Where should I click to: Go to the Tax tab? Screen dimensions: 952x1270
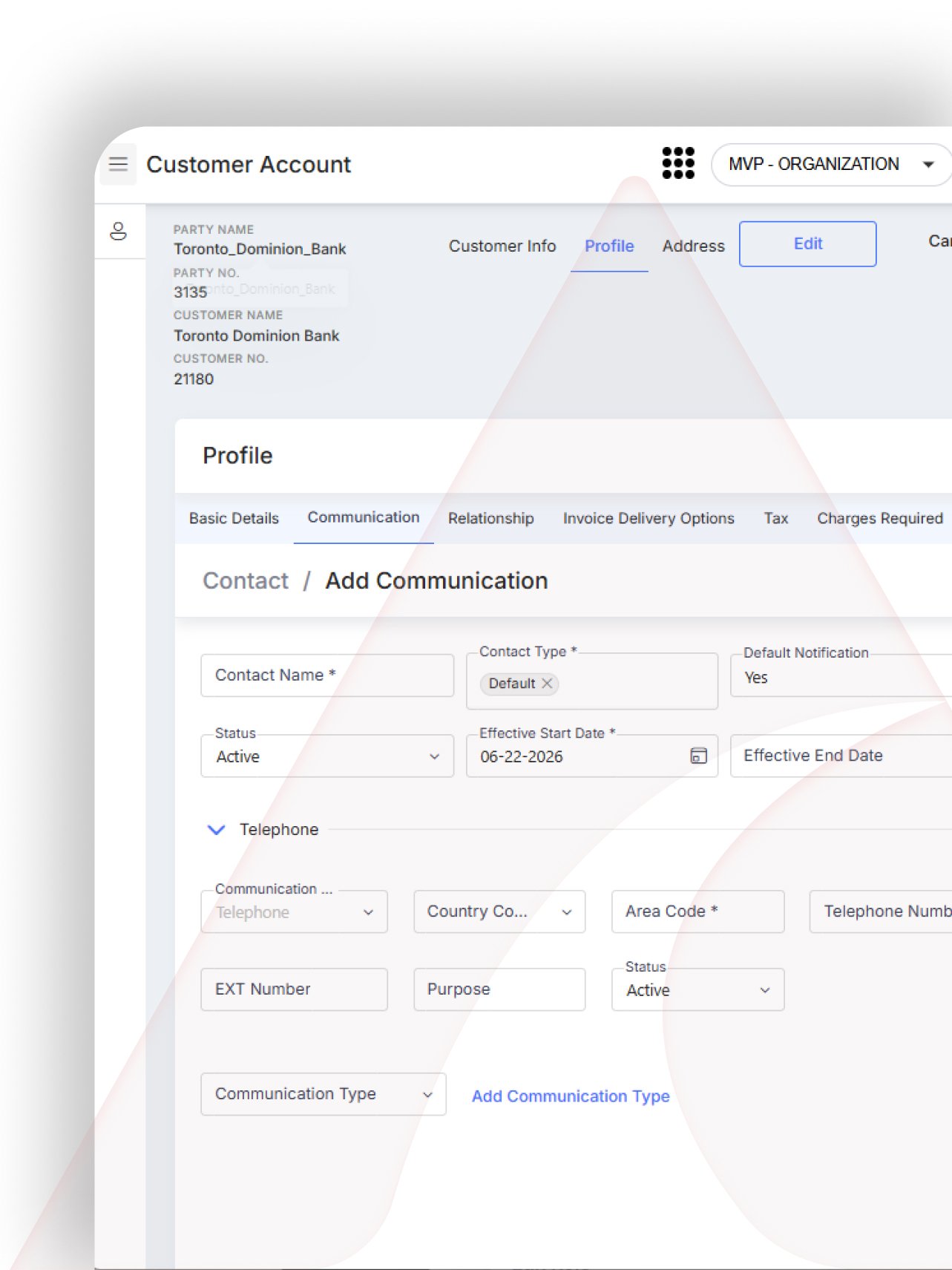(776, 518)
